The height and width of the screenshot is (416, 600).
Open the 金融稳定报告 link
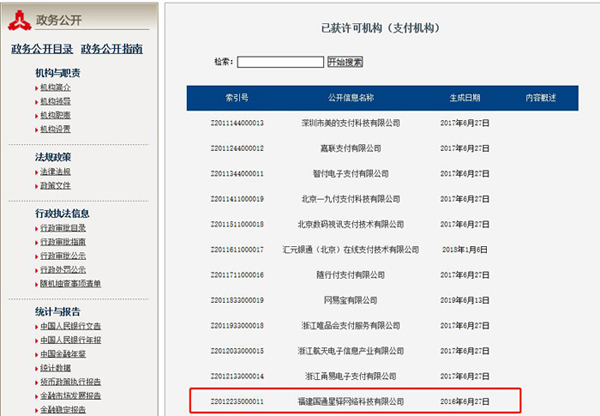coord(63,409)
